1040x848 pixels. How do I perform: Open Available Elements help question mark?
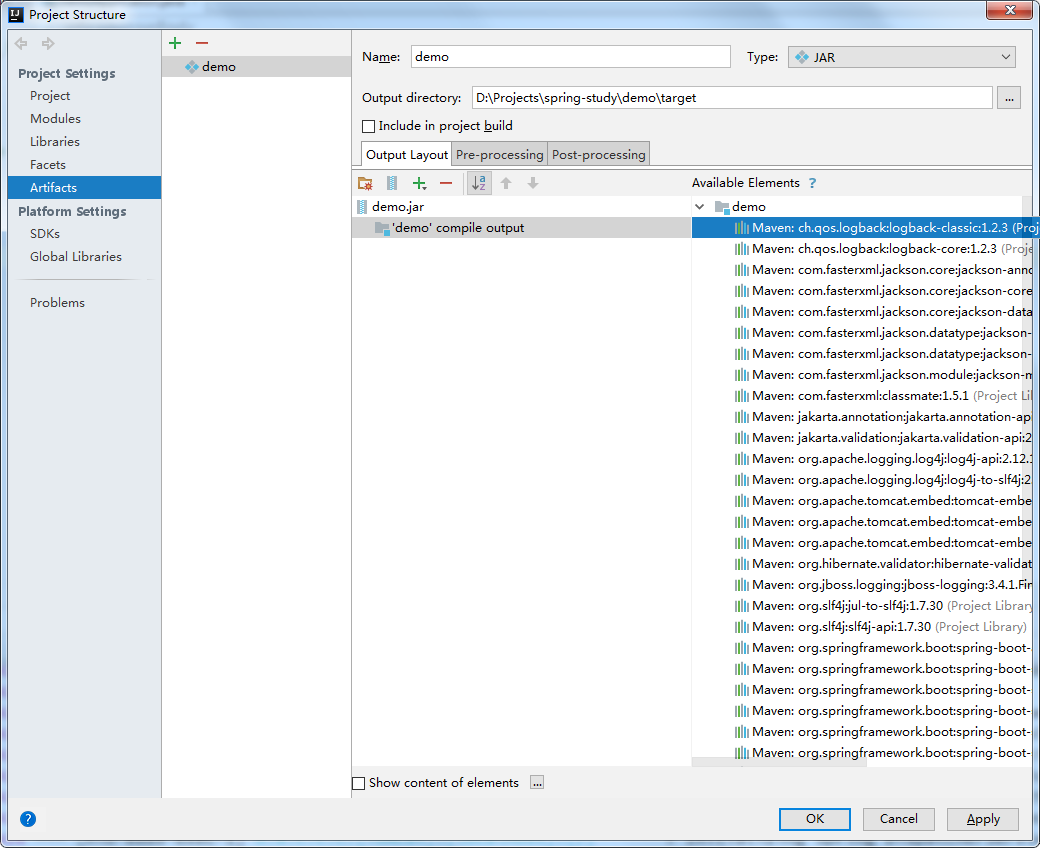812,183
